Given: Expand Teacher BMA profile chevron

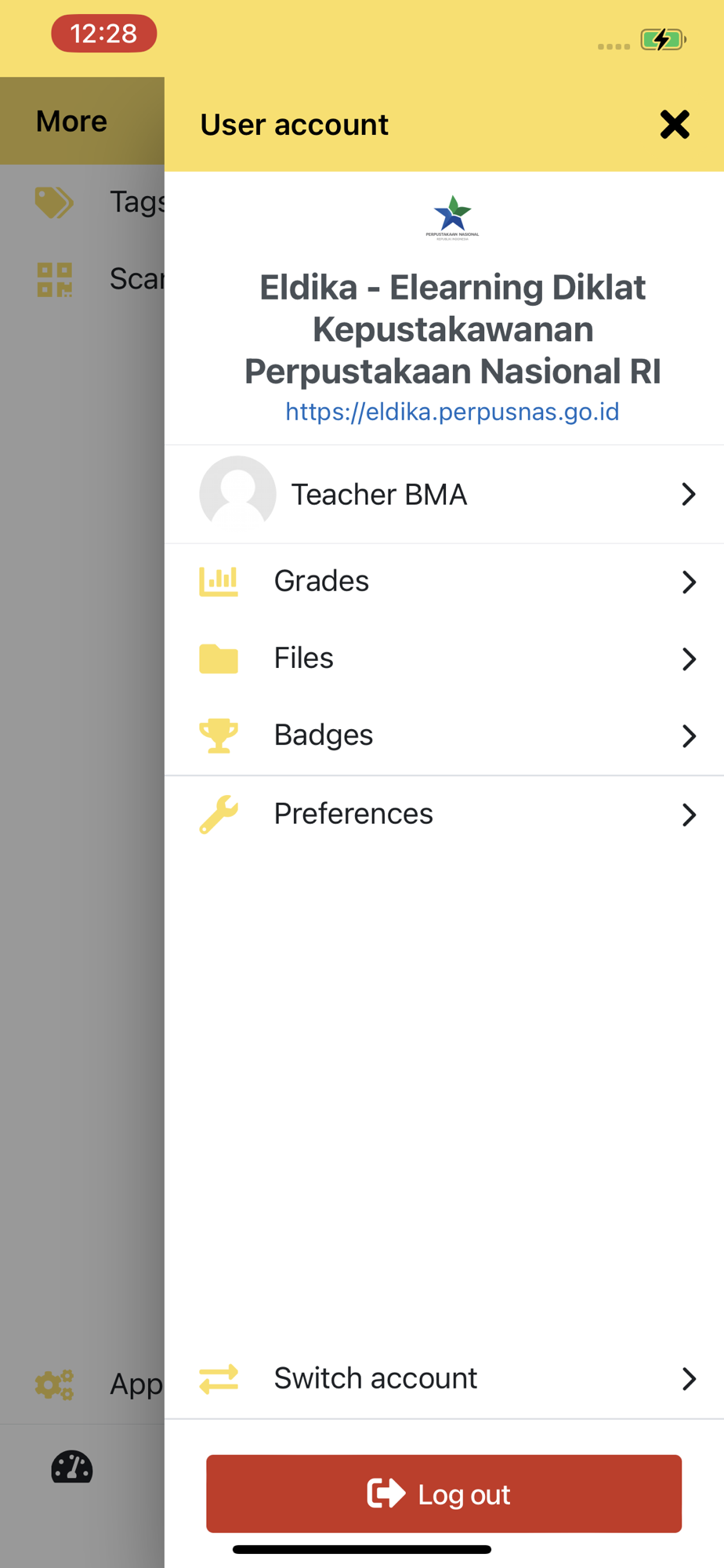Looking at the screenshot, I should [689, 495].
